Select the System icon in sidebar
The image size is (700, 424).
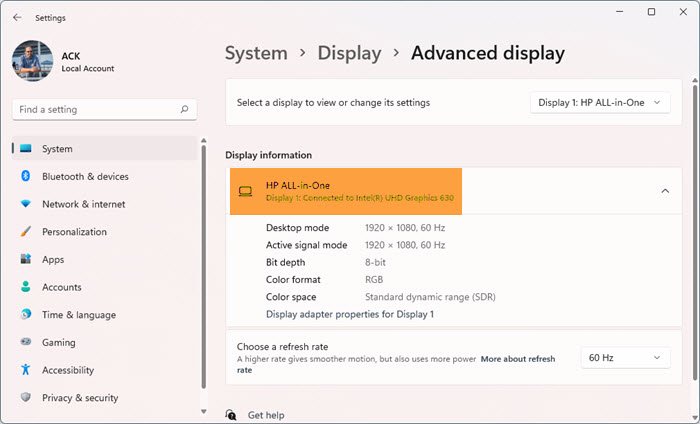[x=26, y=149]
